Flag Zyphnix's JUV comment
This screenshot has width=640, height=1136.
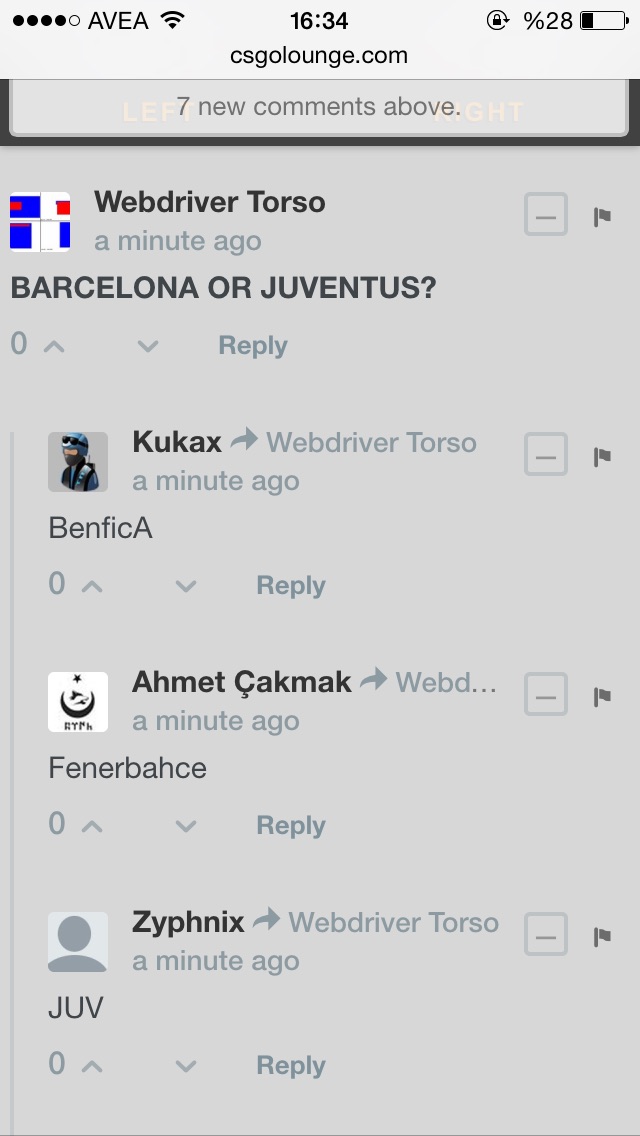click(602, 937)
